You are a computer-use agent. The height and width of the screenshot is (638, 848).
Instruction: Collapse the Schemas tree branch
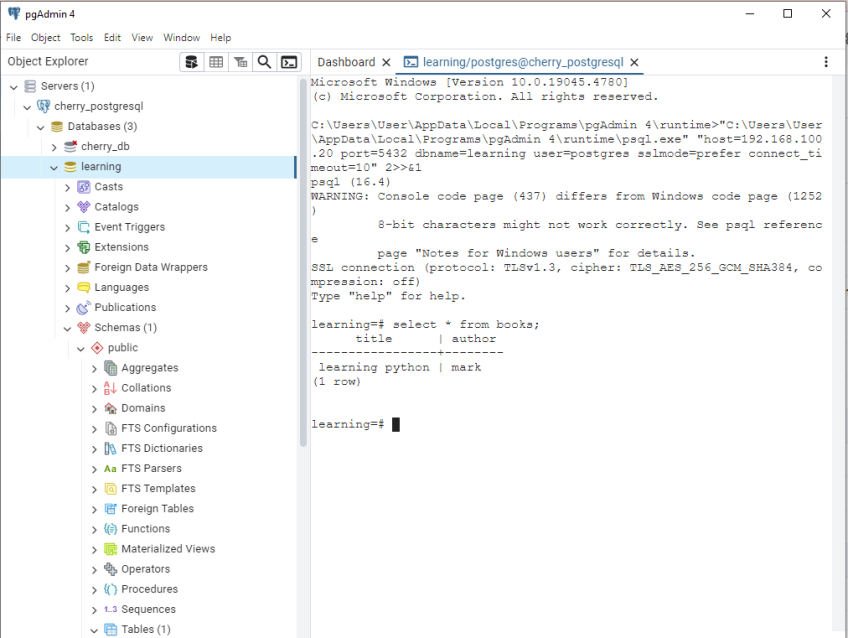pyautogui.click(x=66, y=327)
